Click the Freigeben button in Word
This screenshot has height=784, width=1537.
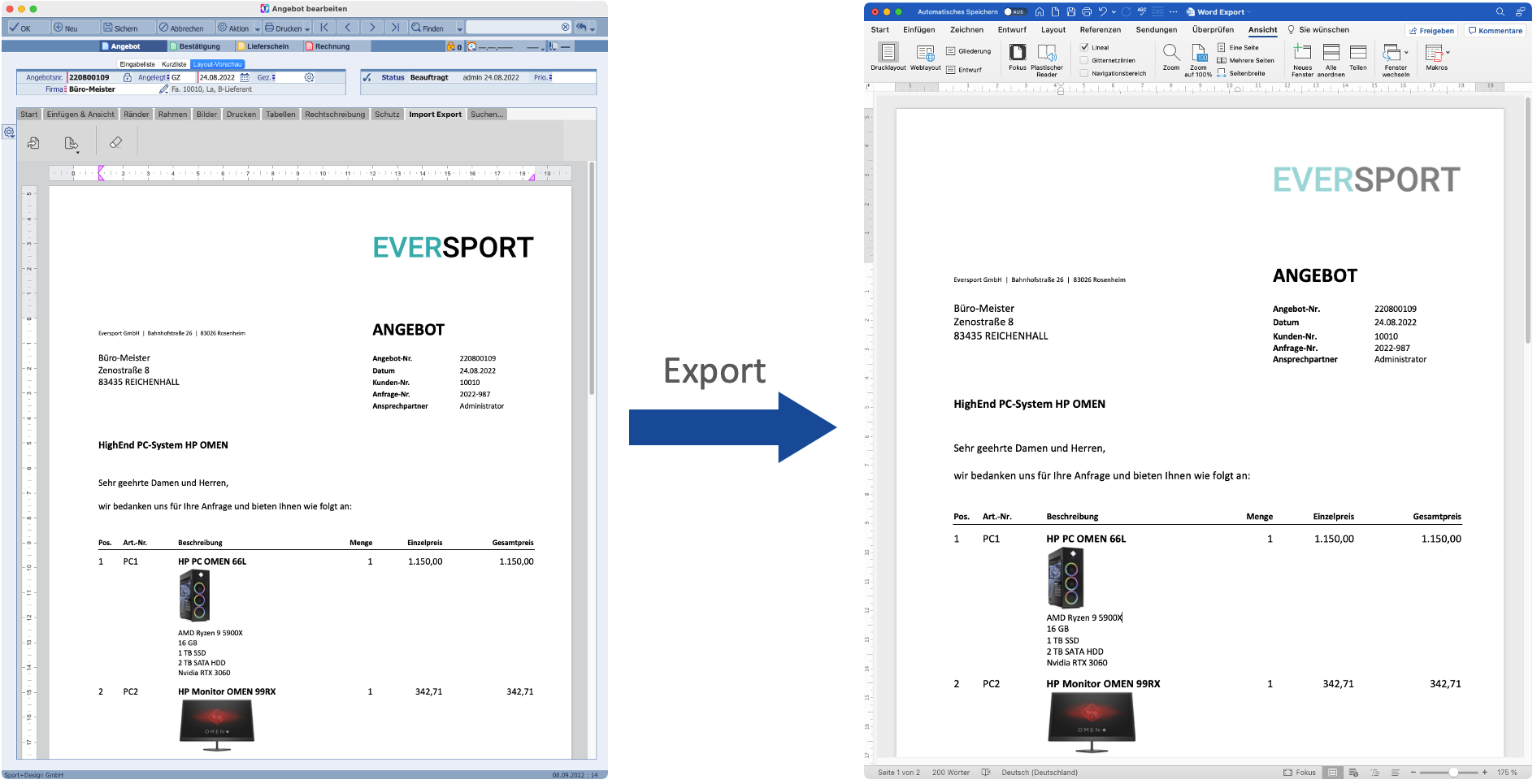1431,31
